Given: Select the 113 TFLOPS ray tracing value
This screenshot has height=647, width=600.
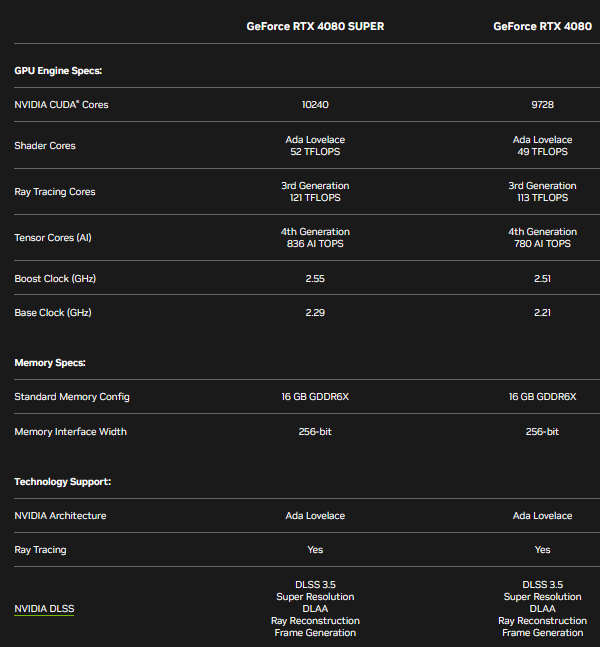Looking at the screenshot, I should click(542, 198).
